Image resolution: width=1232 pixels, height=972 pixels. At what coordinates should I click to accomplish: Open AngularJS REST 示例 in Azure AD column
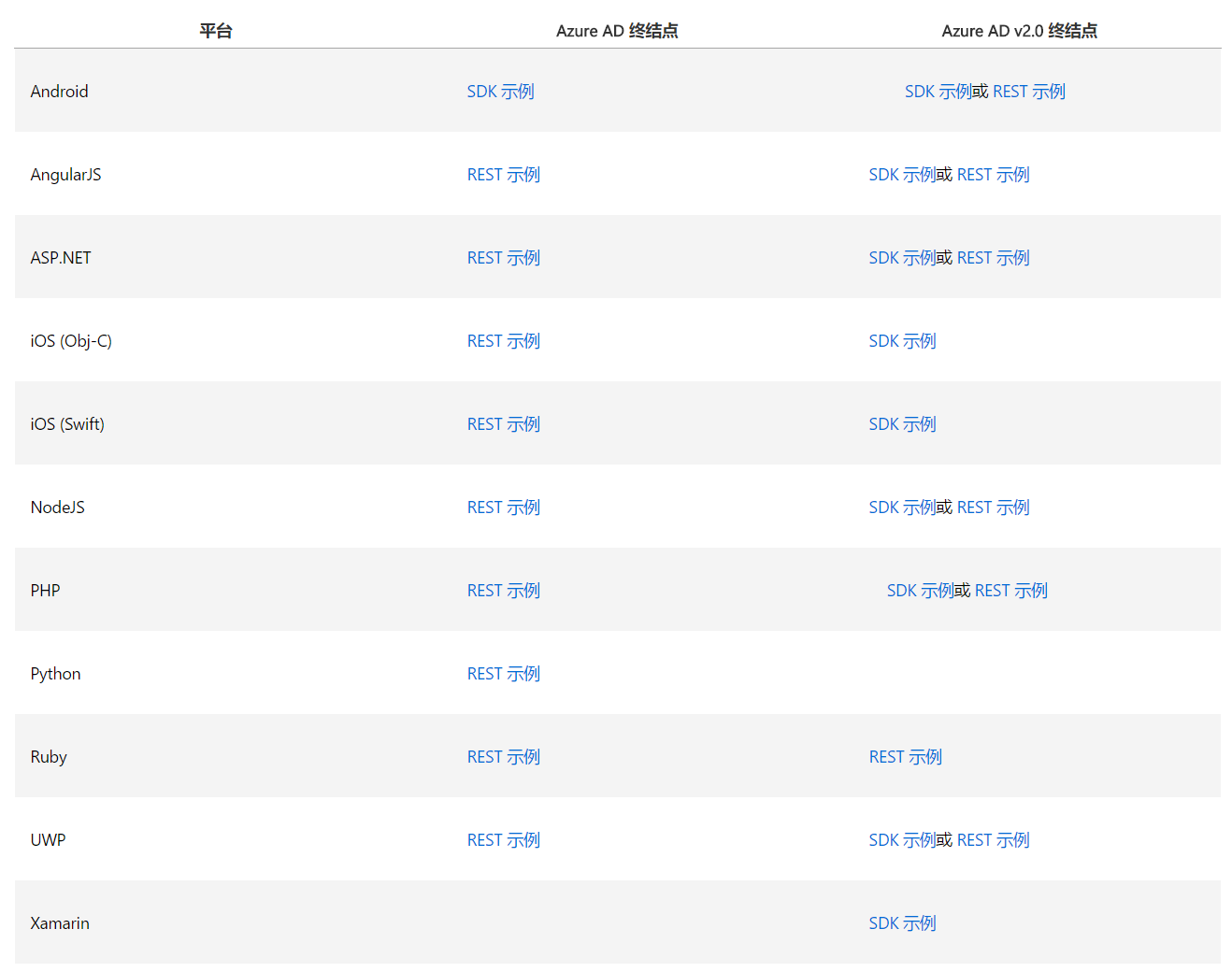click(503, 175)
